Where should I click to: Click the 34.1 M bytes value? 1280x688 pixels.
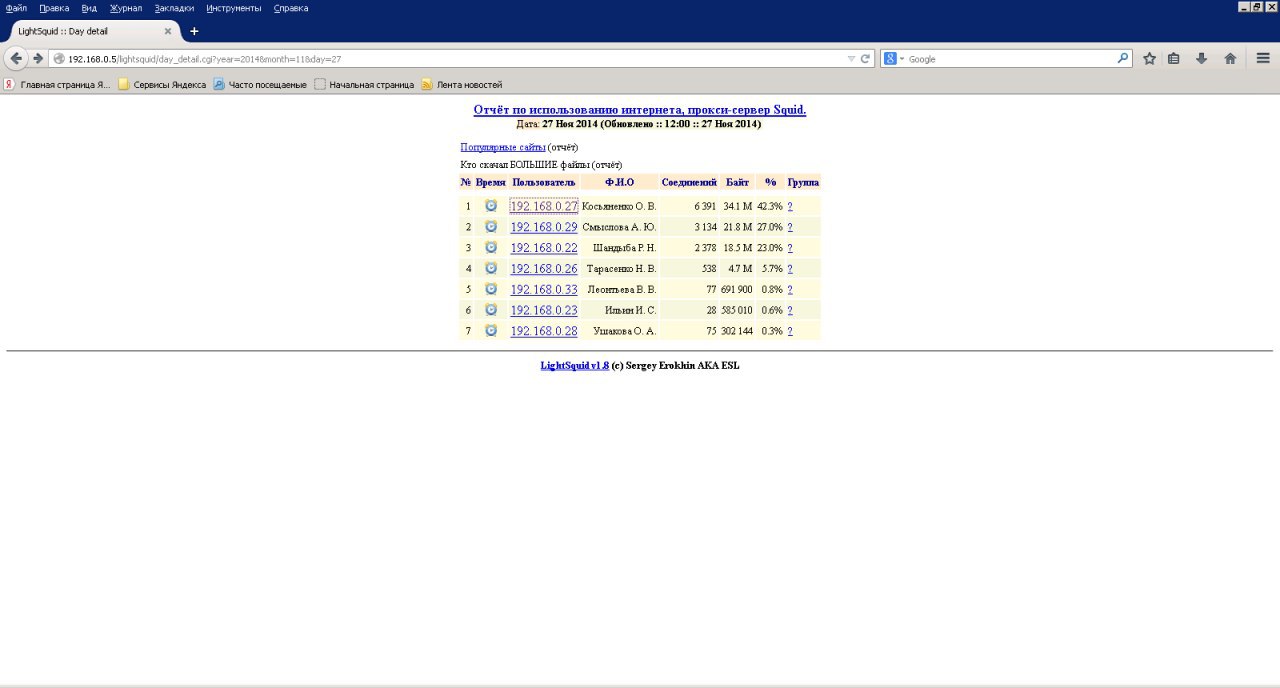(738, 206)
